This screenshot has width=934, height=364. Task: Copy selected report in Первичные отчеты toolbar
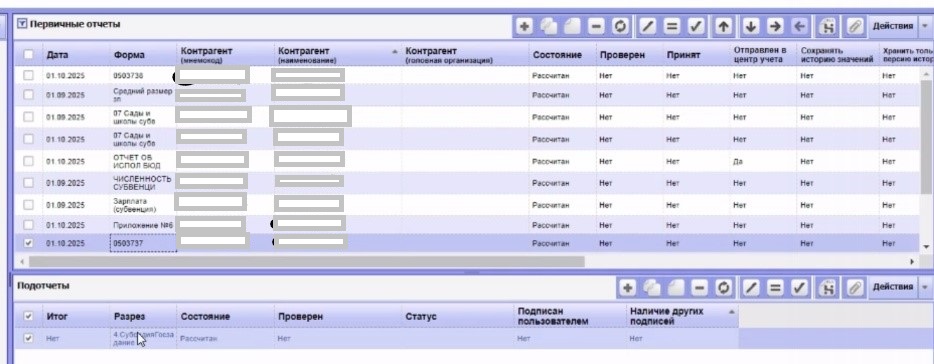tap(548, 26)
